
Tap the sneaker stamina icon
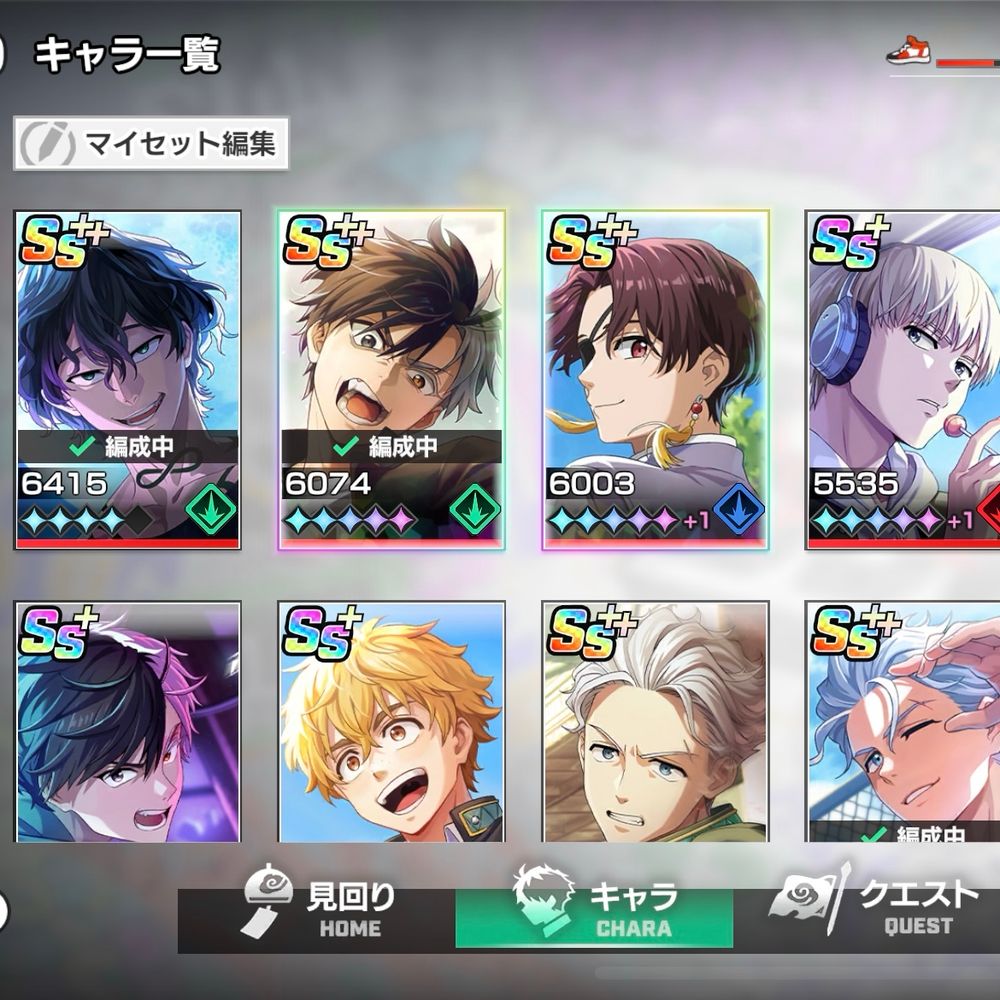click(x=908, y=51)
